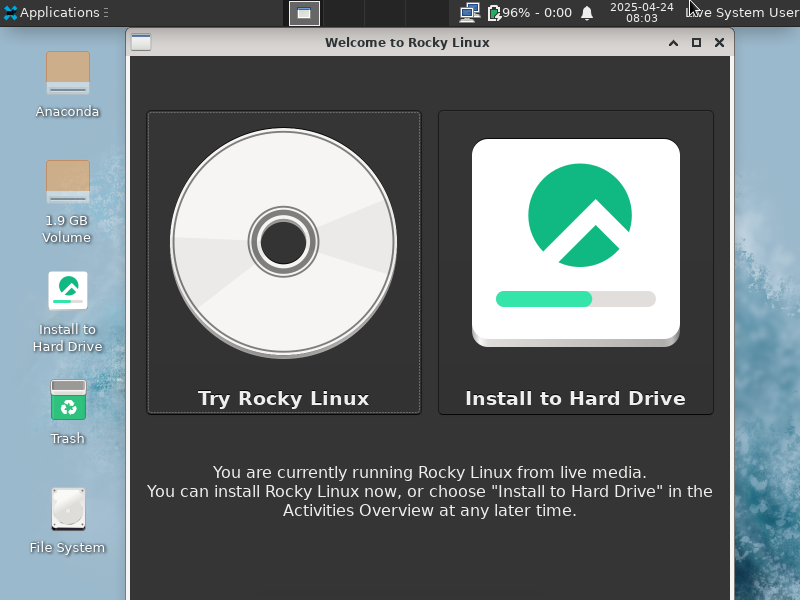Open the Trash desktop icon
The width and height of the screenshot is (800, 600).
tap(68, 412)
